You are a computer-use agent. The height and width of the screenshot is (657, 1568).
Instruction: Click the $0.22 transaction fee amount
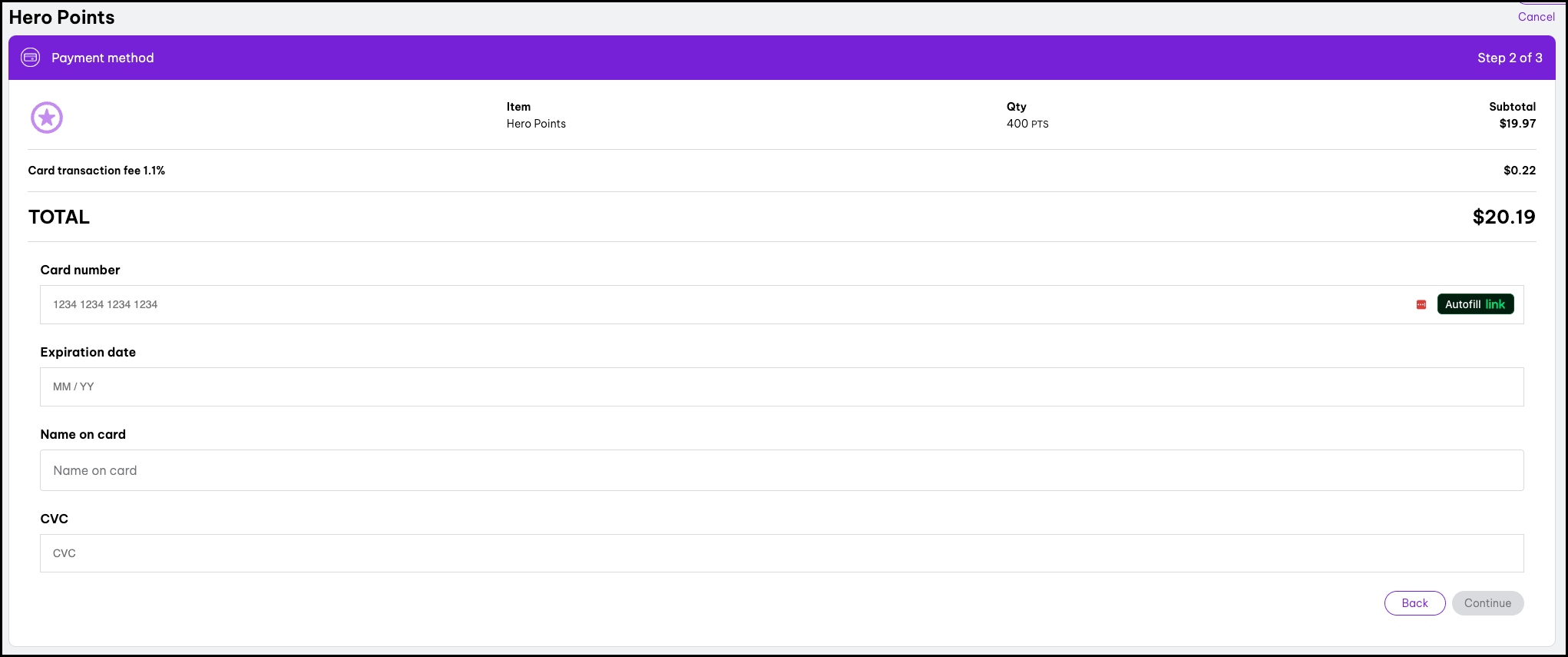[x=1519, y=171]
